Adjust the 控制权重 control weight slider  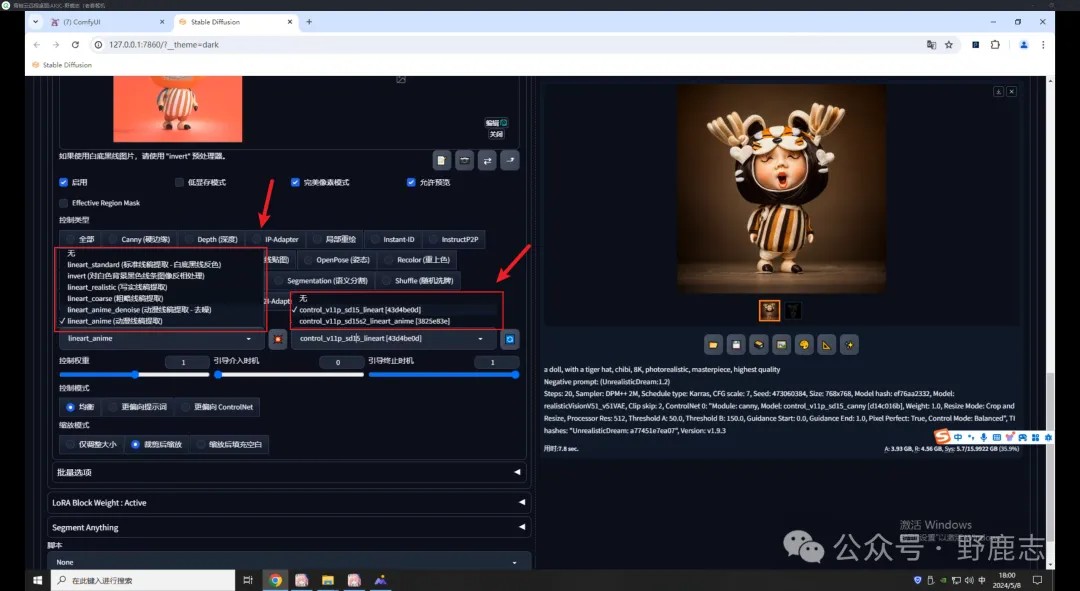(x=134, y=375)
